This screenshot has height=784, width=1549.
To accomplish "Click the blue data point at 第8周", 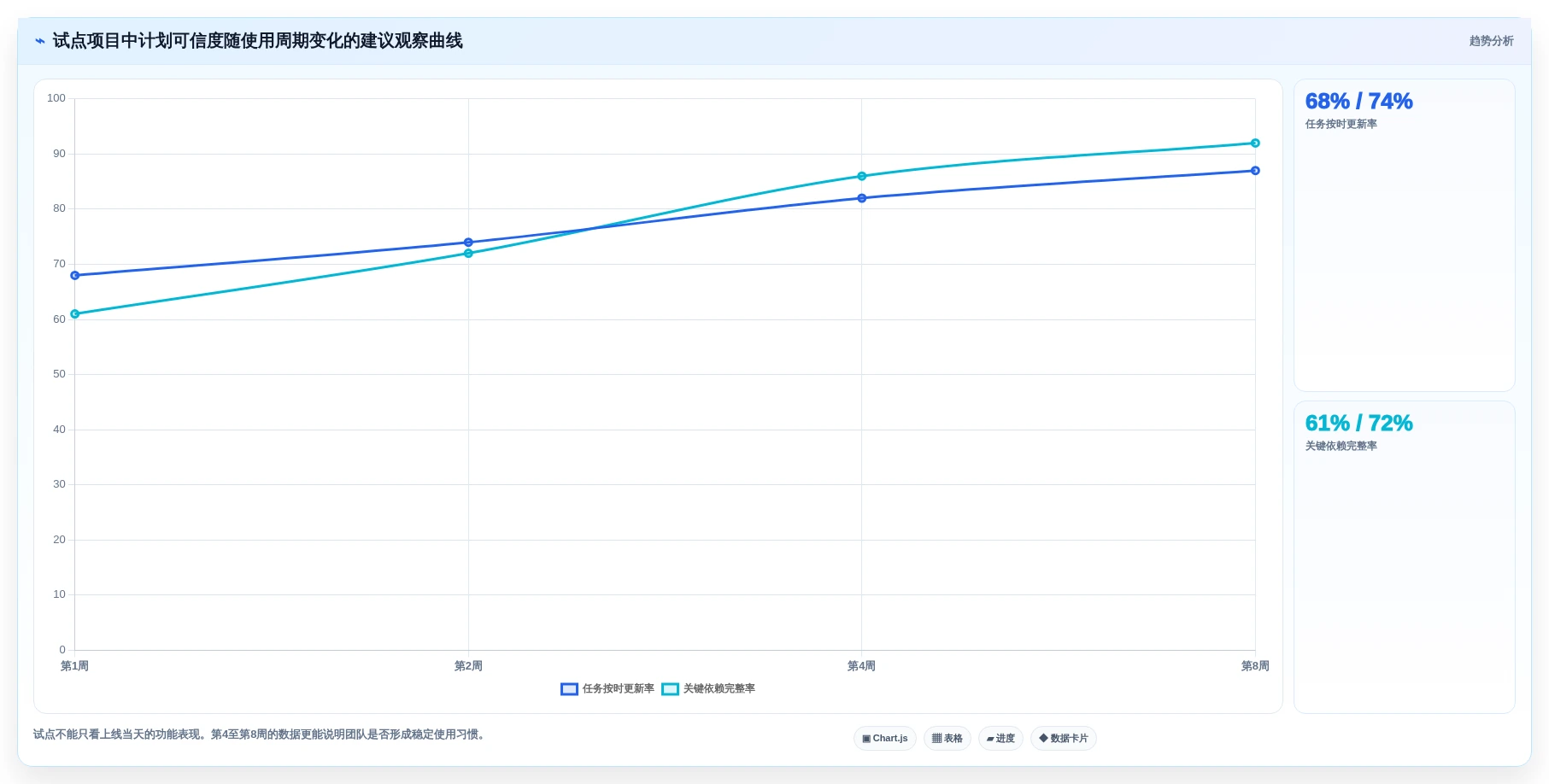I will [1255, 171].
